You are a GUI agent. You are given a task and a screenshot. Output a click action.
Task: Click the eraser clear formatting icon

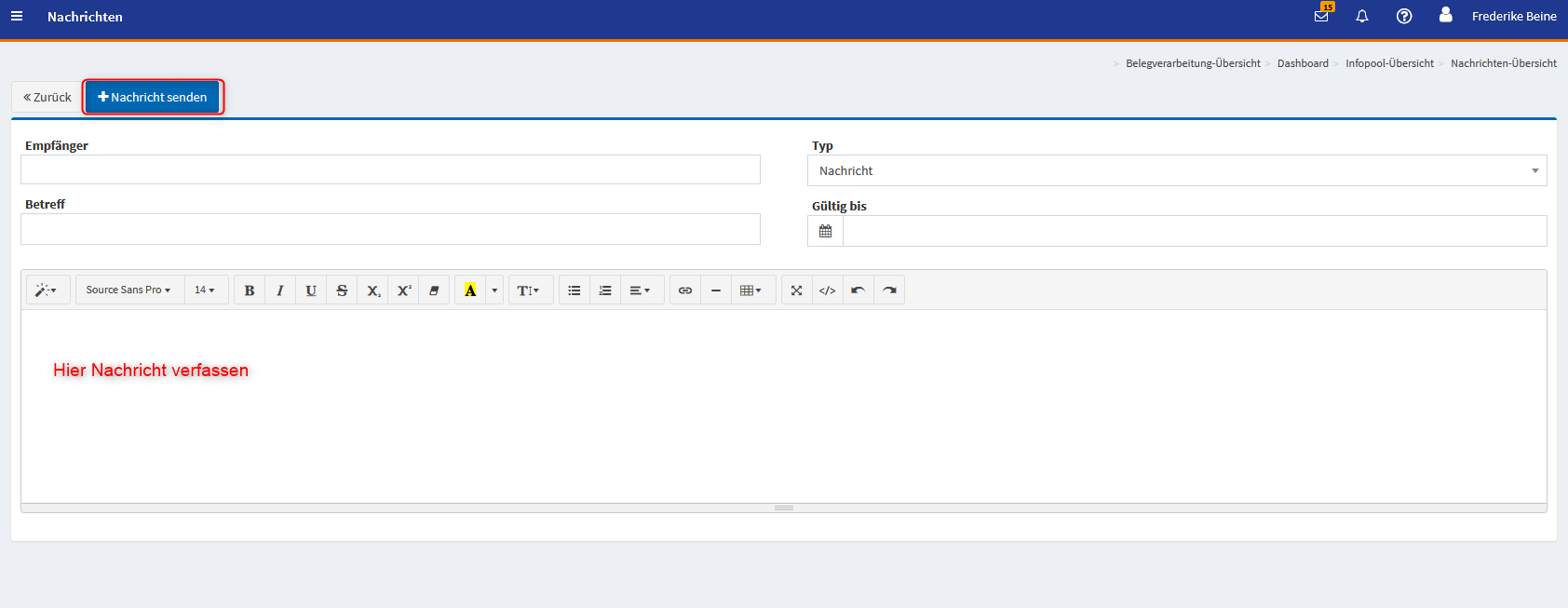coord(434,290)
